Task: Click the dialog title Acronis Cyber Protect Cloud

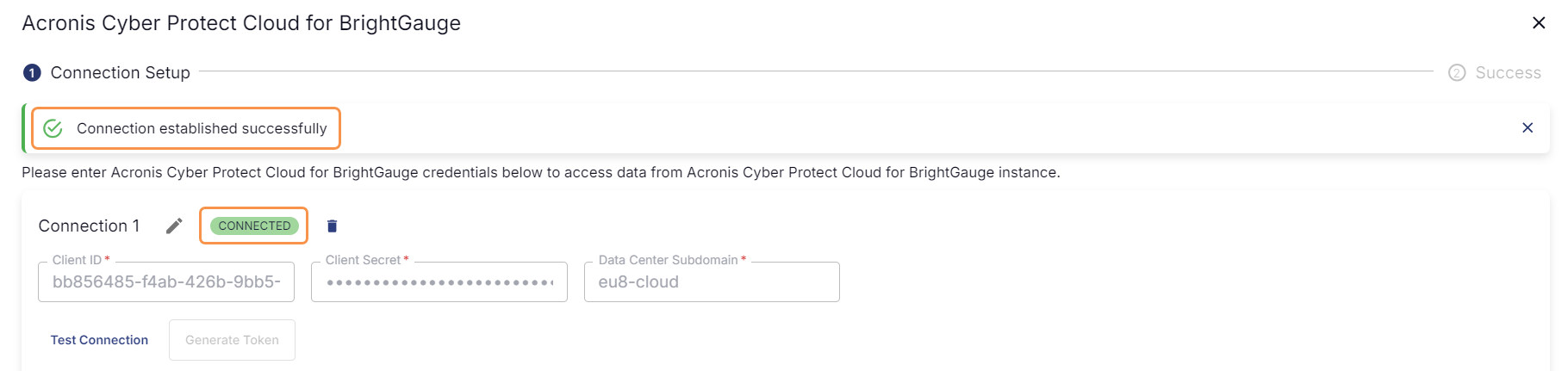Action: (241, 23)
